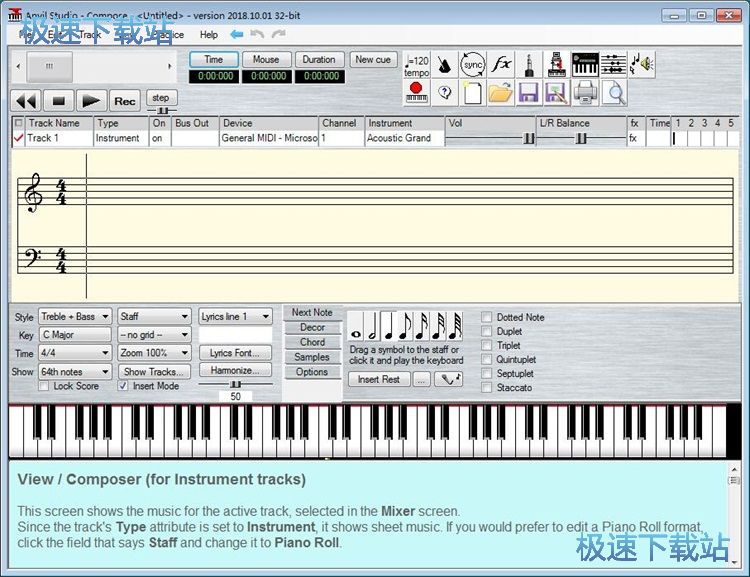Open the tempo setting (♩=120) icon
The width and height of the screenshot is (750, 577).
(x=417, y=66)
